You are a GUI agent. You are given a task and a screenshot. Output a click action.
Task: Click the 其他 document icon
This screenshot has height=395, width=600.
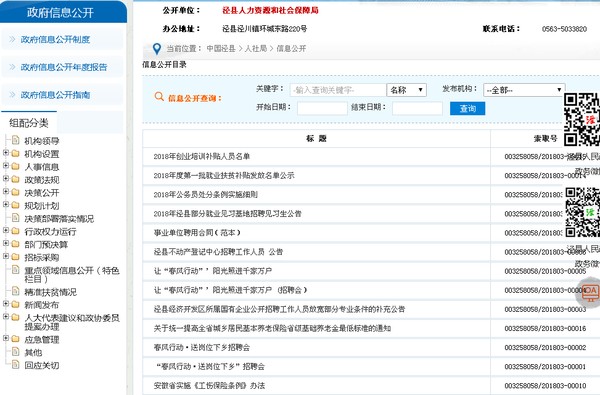[15, 351]
